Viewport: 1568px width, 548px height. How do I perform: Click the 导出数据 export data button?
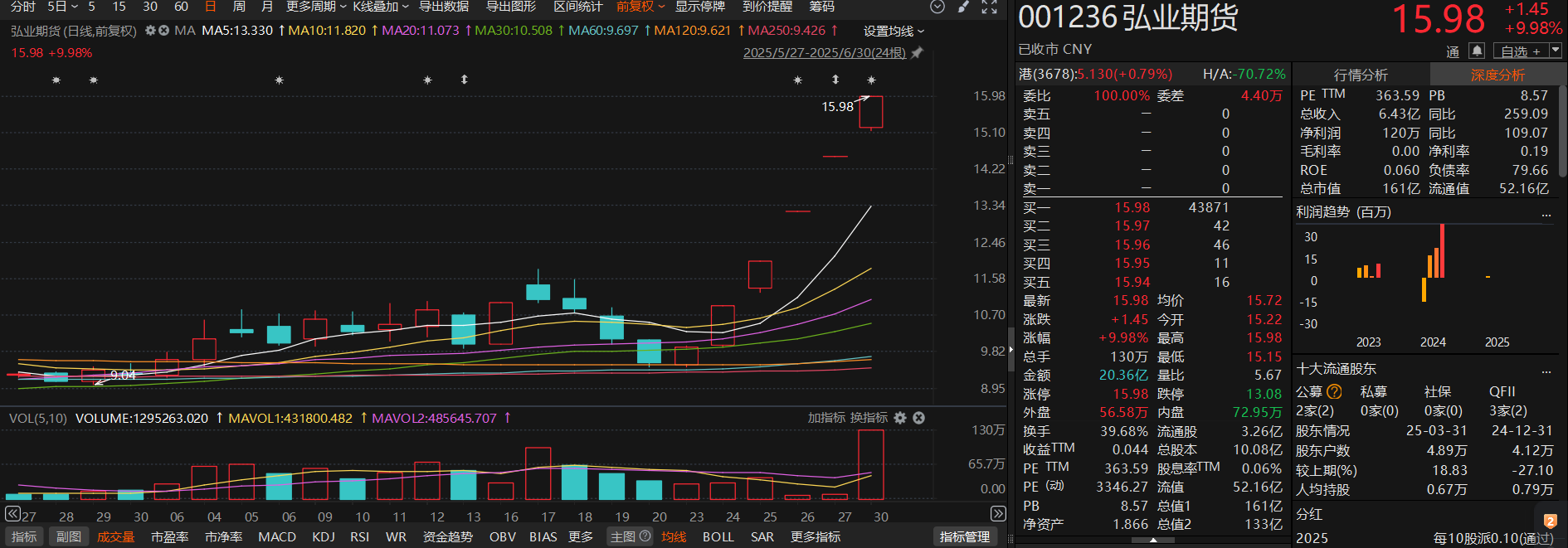click(x=444, y=7)
